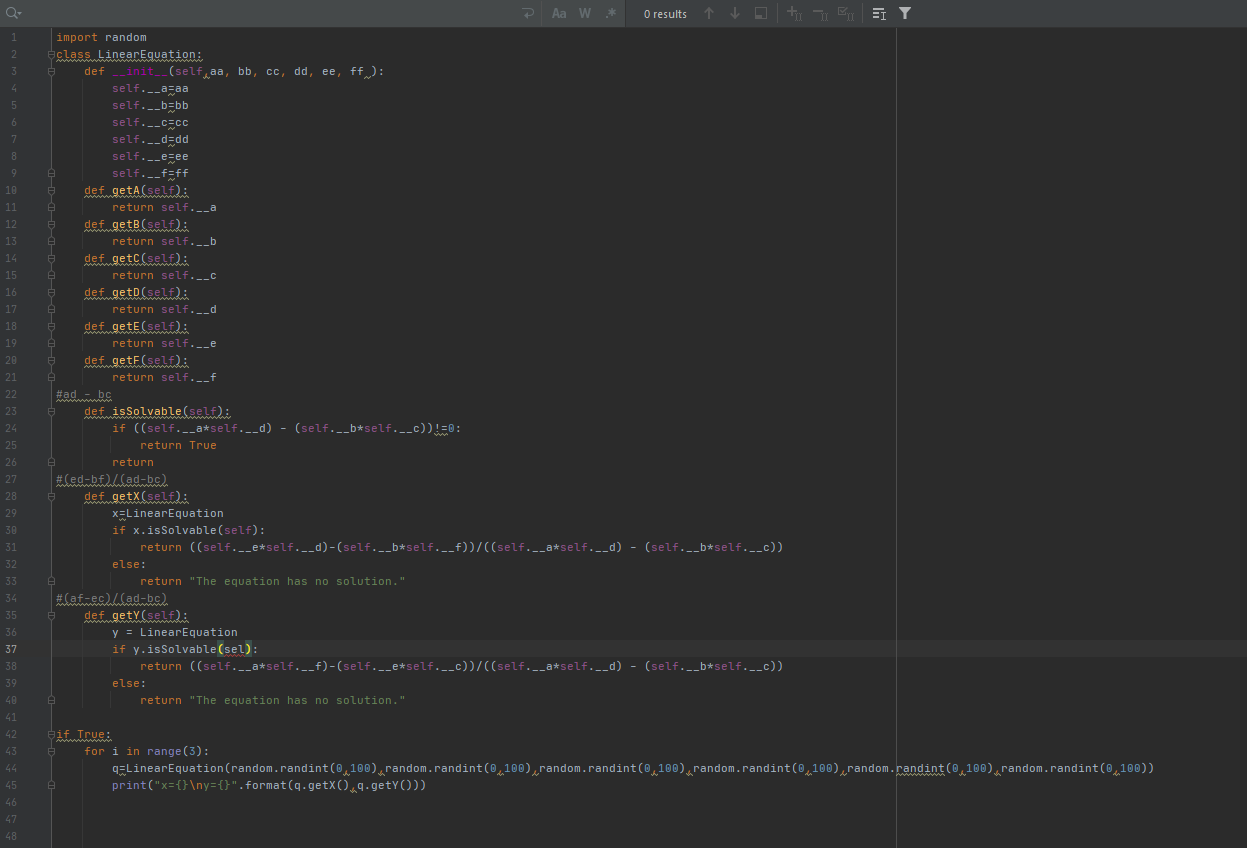Click the new line icon in search field

pos(528,13)
